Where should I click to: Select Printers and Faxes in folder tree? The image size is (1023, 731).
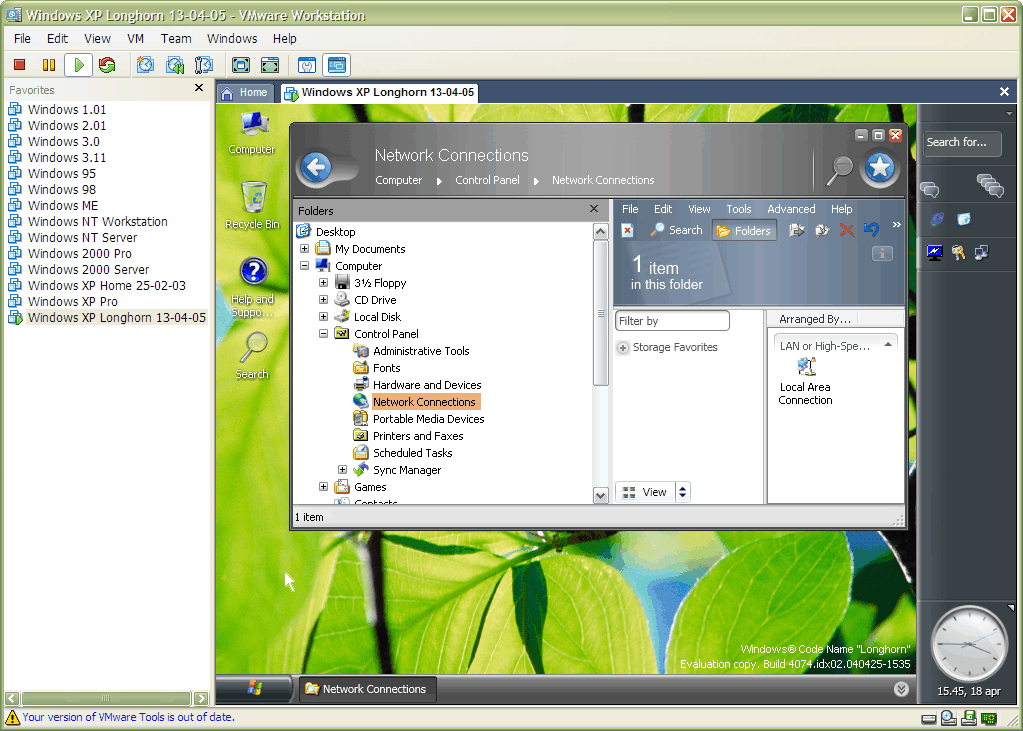[418, 436]
